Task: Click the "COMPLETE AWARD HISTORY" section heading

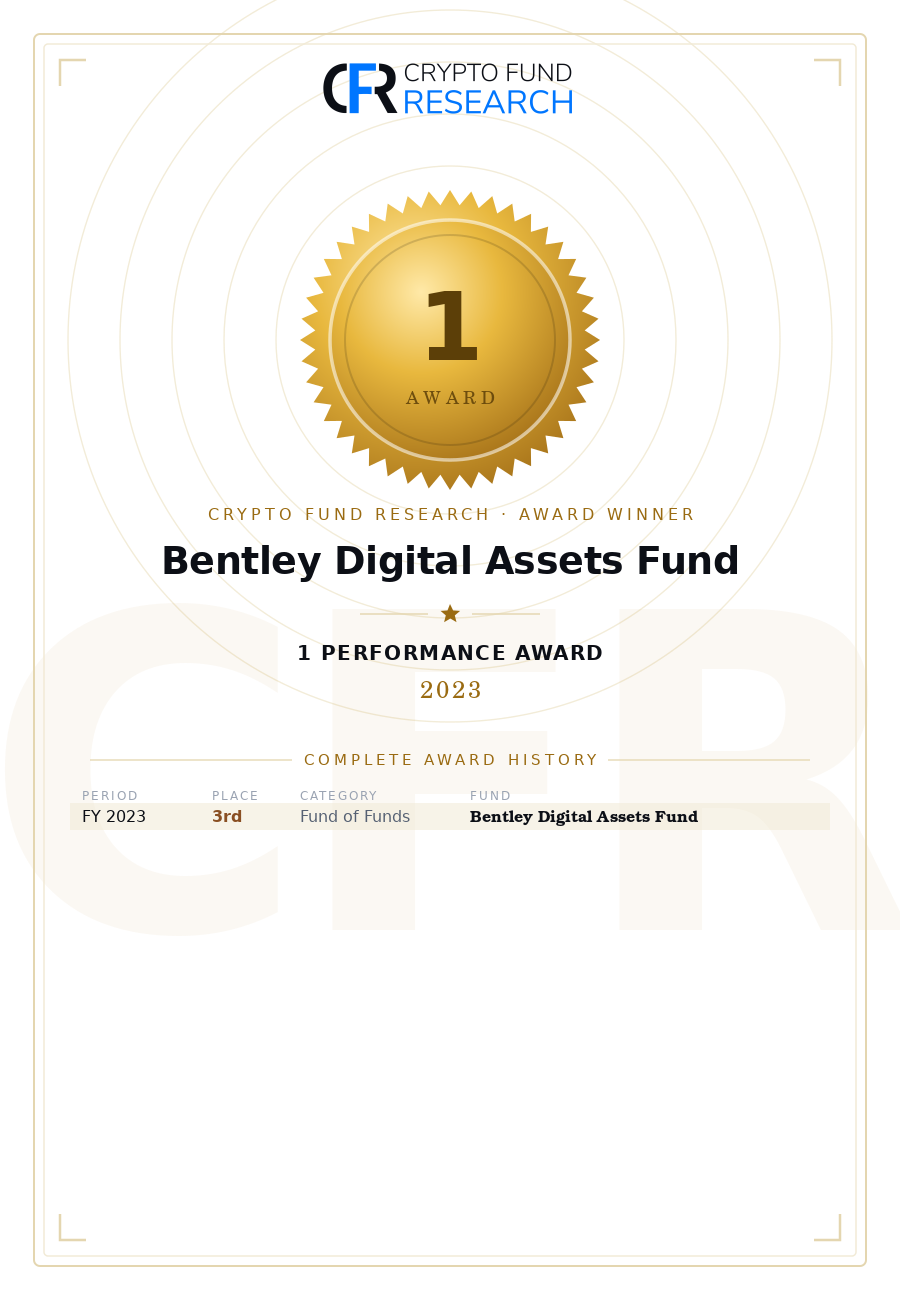Action: pyautogui.click(x=450, y=760)
